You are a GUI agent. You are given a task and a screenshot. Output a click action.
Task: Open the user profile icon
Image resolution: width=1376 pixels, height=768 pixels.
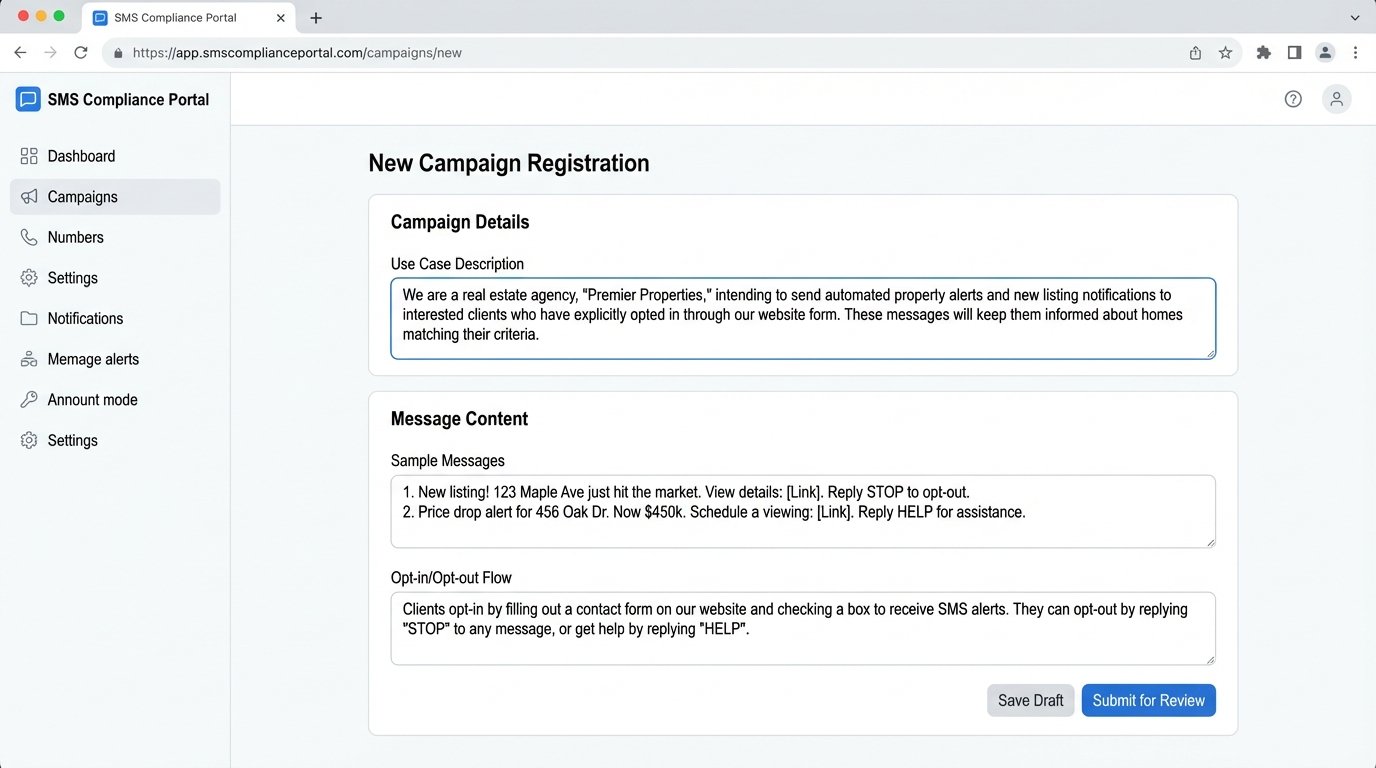coord(1337,98)
